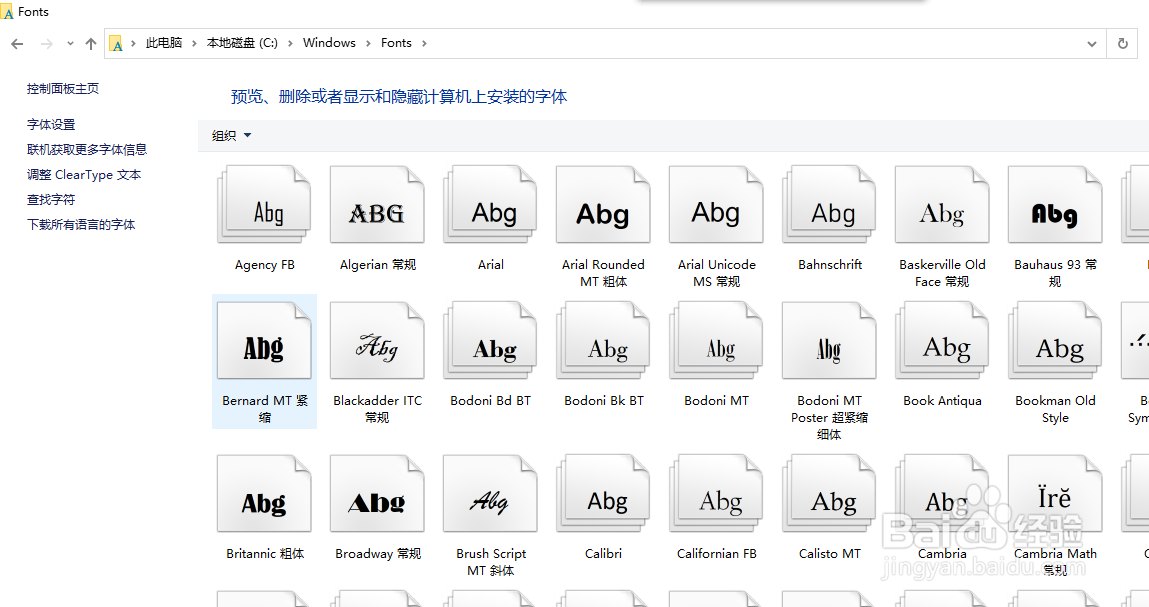Select the Bahnschrift font icon
Screen dimensions: 1149x607
(x=830, y=205)
